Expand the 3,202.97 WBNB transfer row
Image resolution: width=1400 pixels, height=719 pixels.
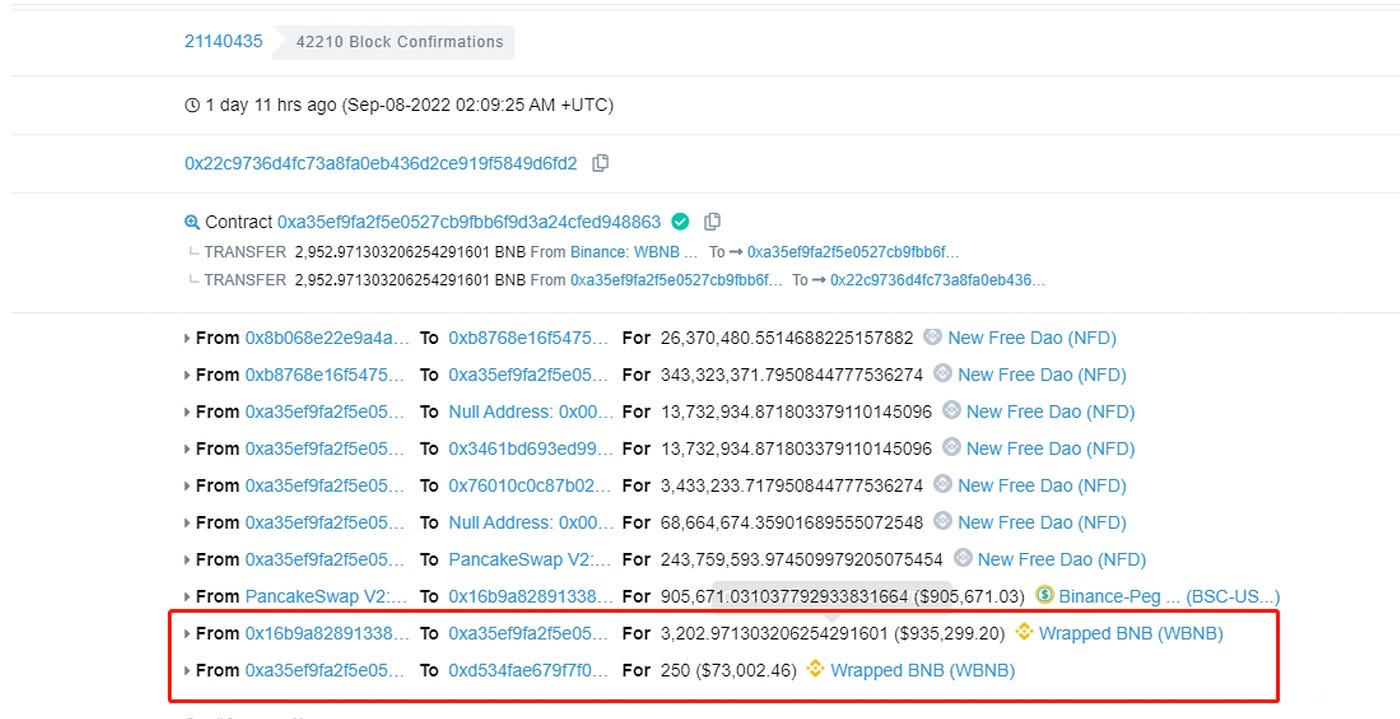[x=187, y=634]
